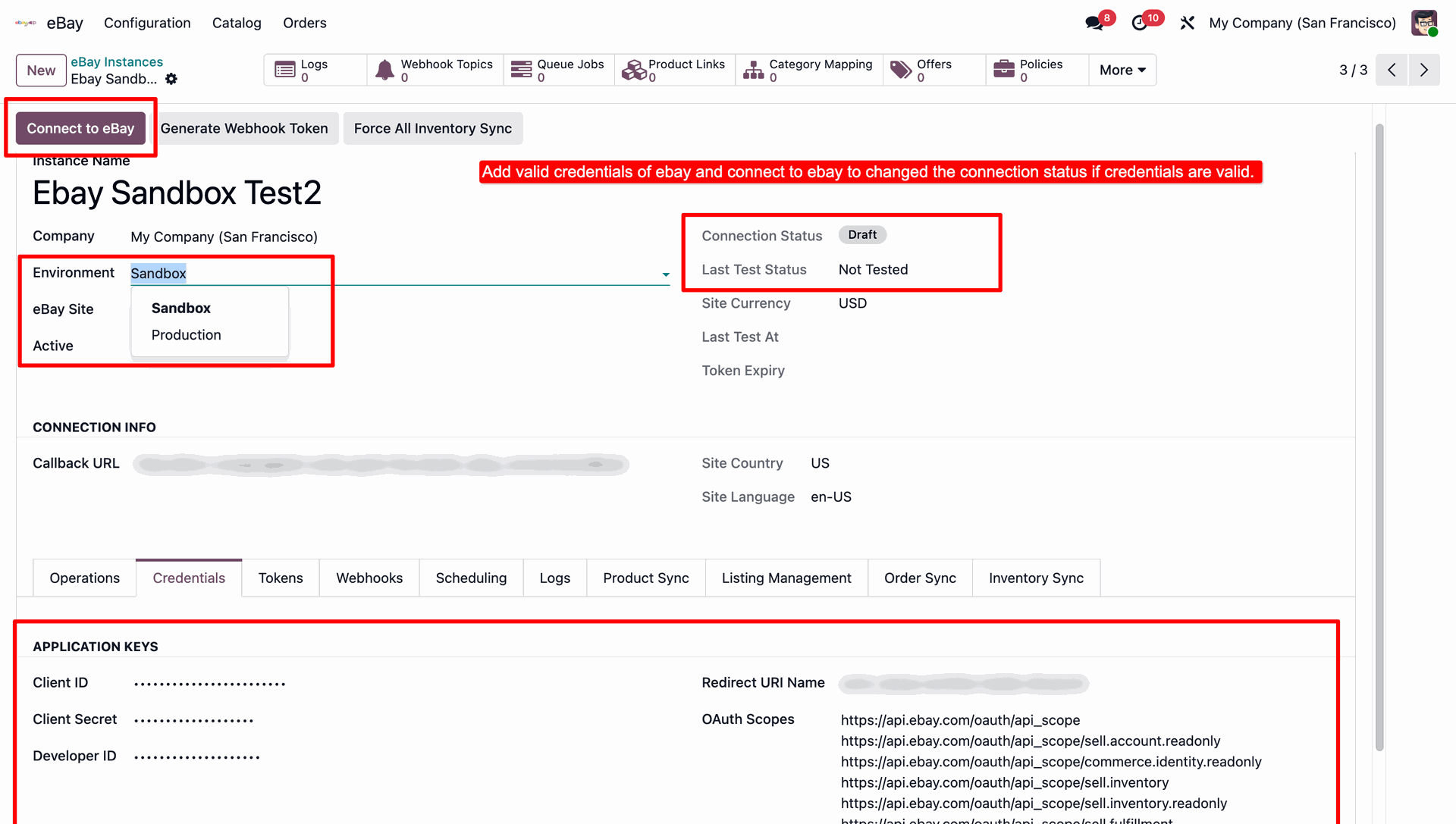Edit the instance name Ebay Sandbox Test2
This screenshot has height=824, width=1456.
(x=177, y=193)
